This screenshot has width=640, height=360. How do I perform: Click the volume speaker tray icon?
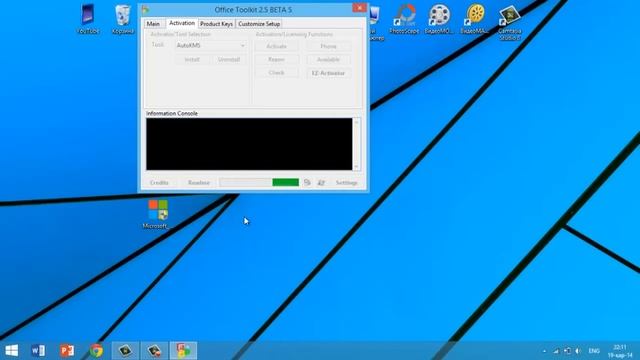578,351
